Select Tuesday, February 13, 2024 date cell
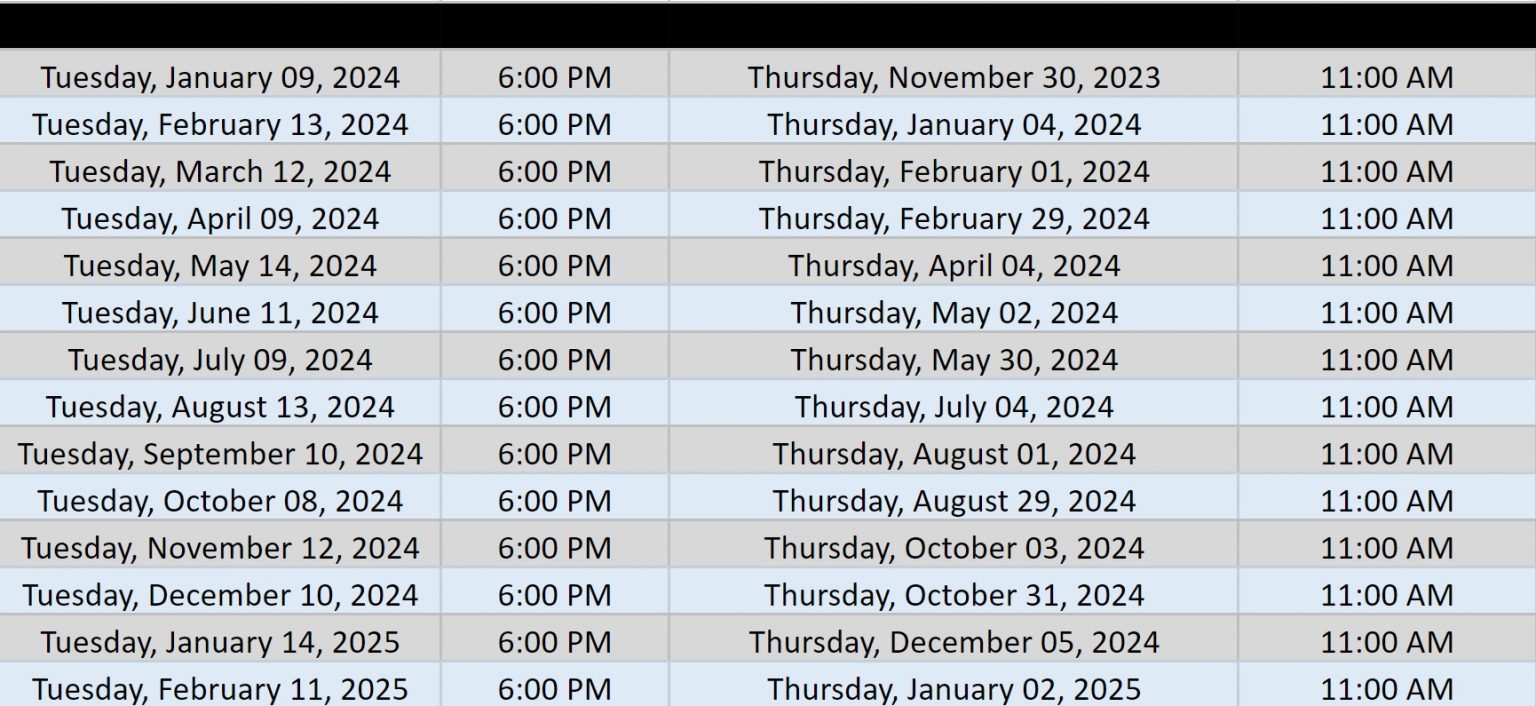The width and height of the screenshot is (1536, 706). tap(220, 125)
